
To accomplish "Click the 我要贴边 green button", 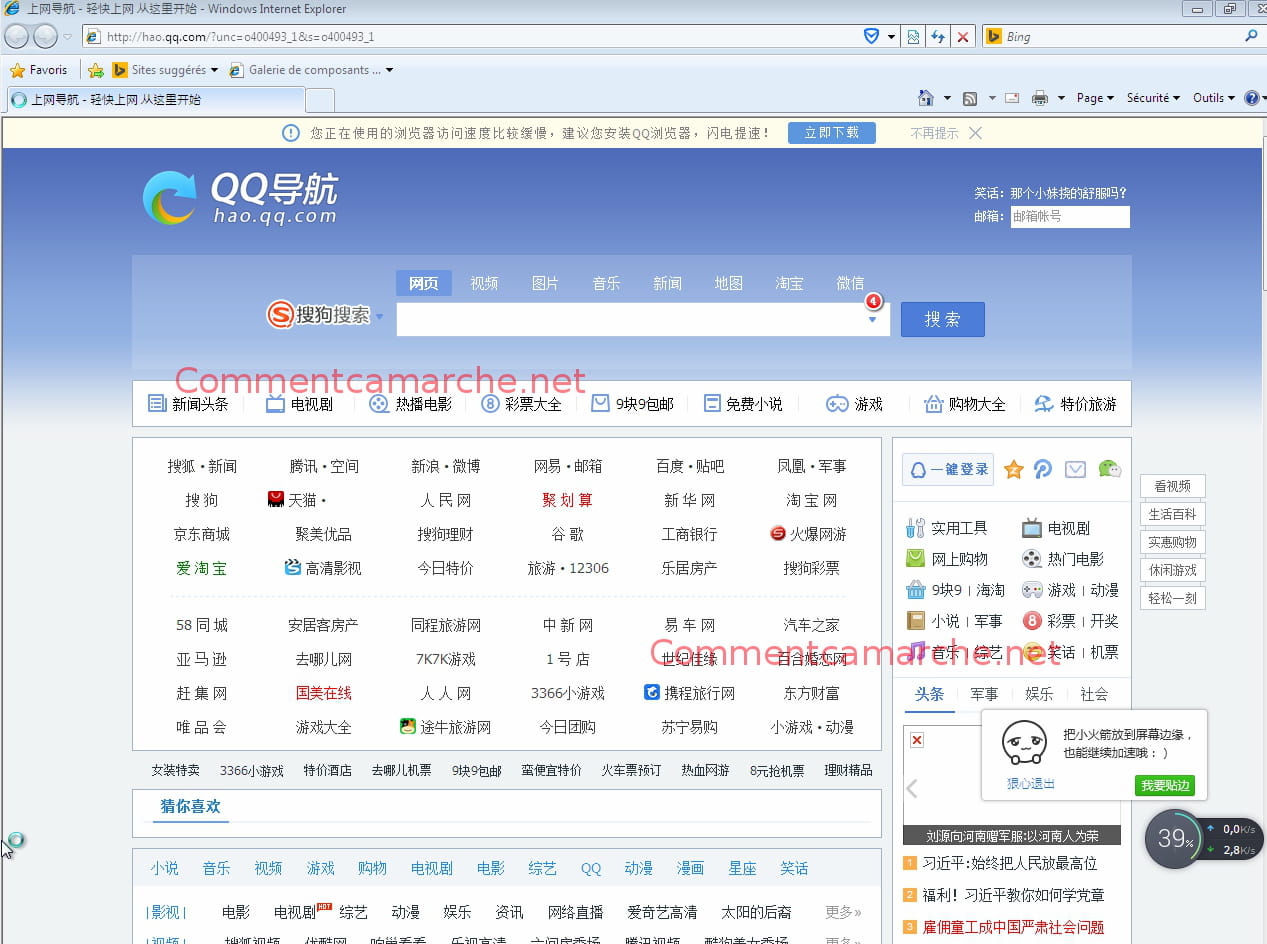I will [1165, 785].
